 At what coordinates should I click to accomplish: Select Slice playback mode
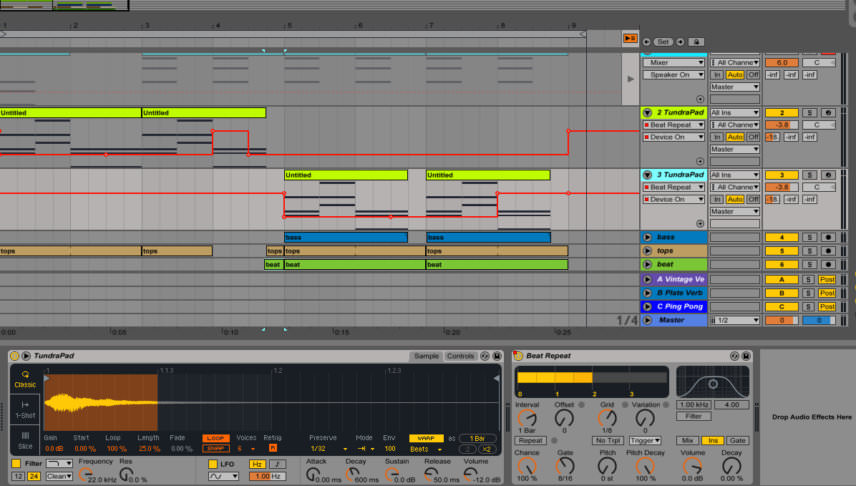coord(25,441)
